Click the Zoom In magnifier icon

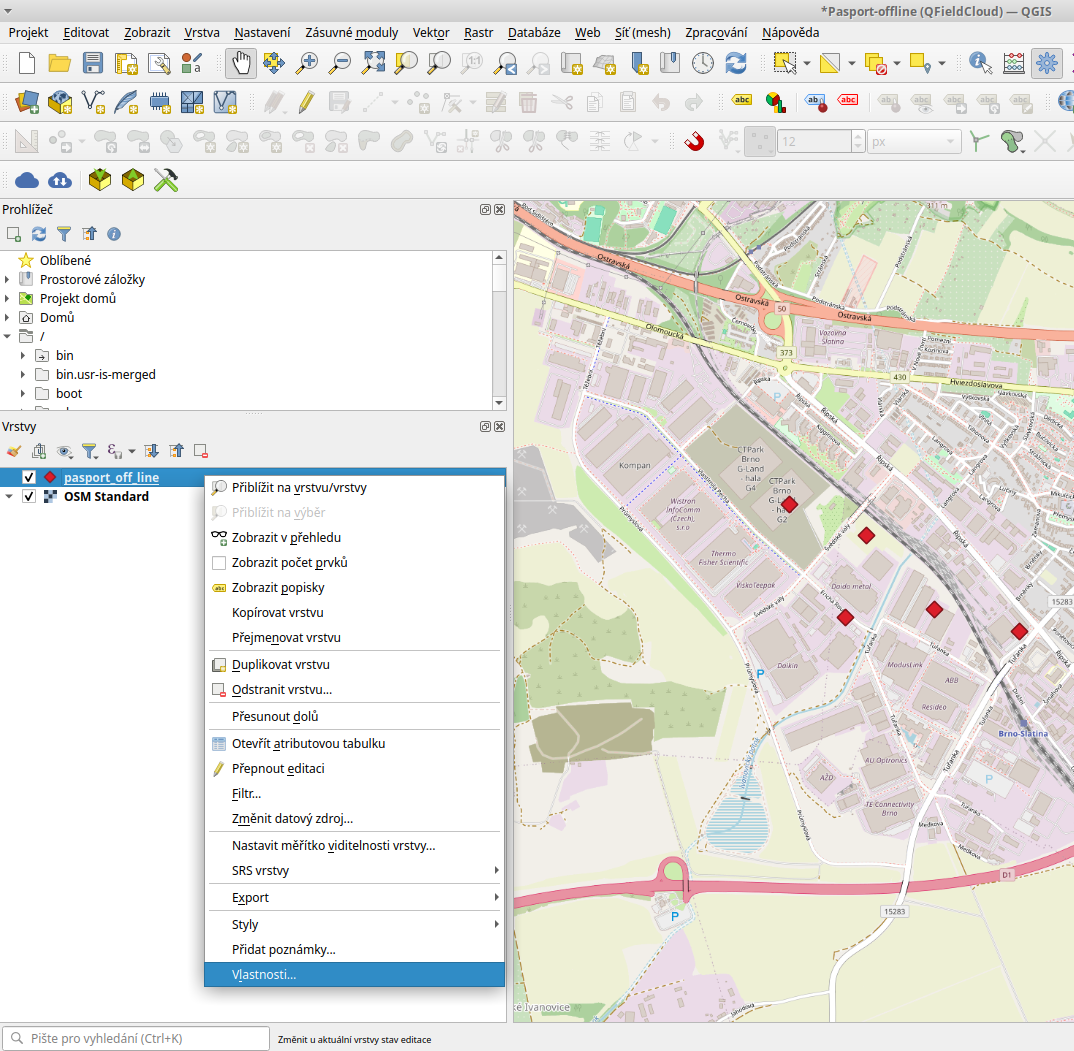[306, 63]
